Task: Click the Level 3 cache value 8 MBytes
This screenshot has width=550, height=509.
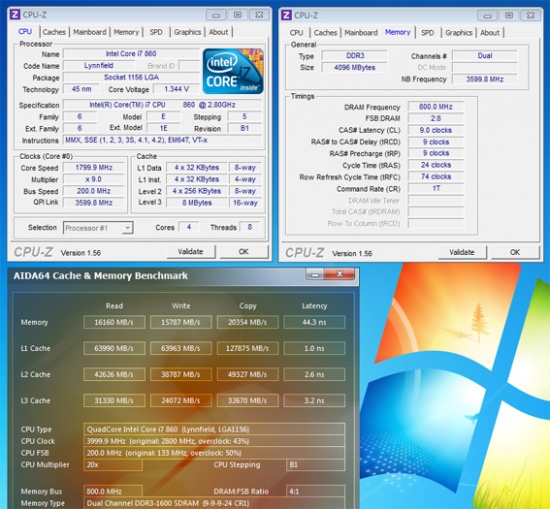Action: [197, 203]
